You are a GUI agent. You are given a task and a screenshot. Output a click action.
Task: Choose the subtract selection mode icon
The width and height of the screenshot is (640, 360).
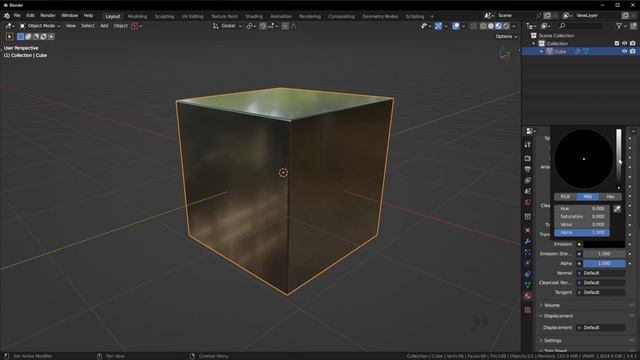pos(36,37)
